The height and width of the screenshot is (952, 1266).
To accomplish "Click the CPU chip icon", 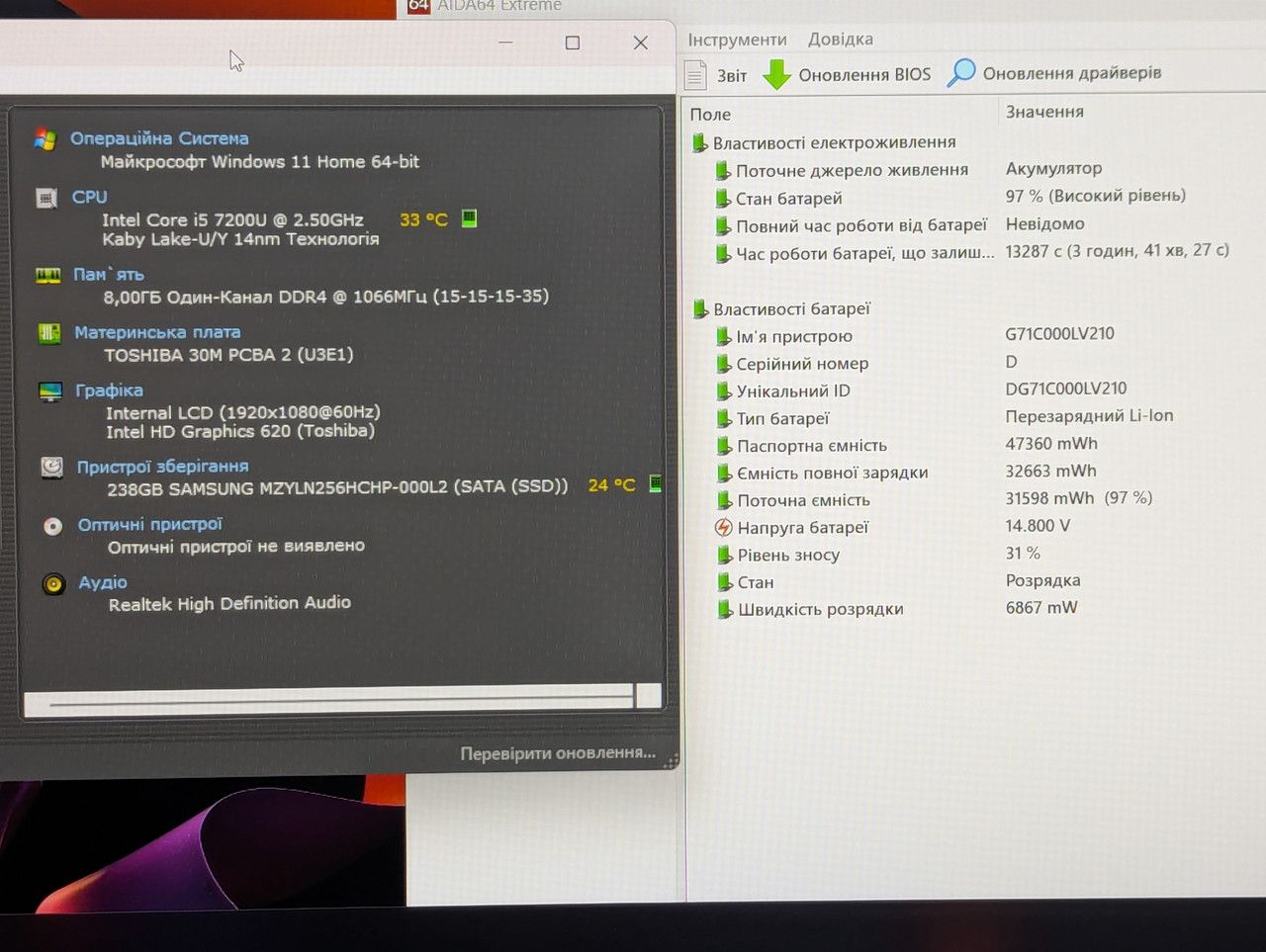I will click(46, 198).
